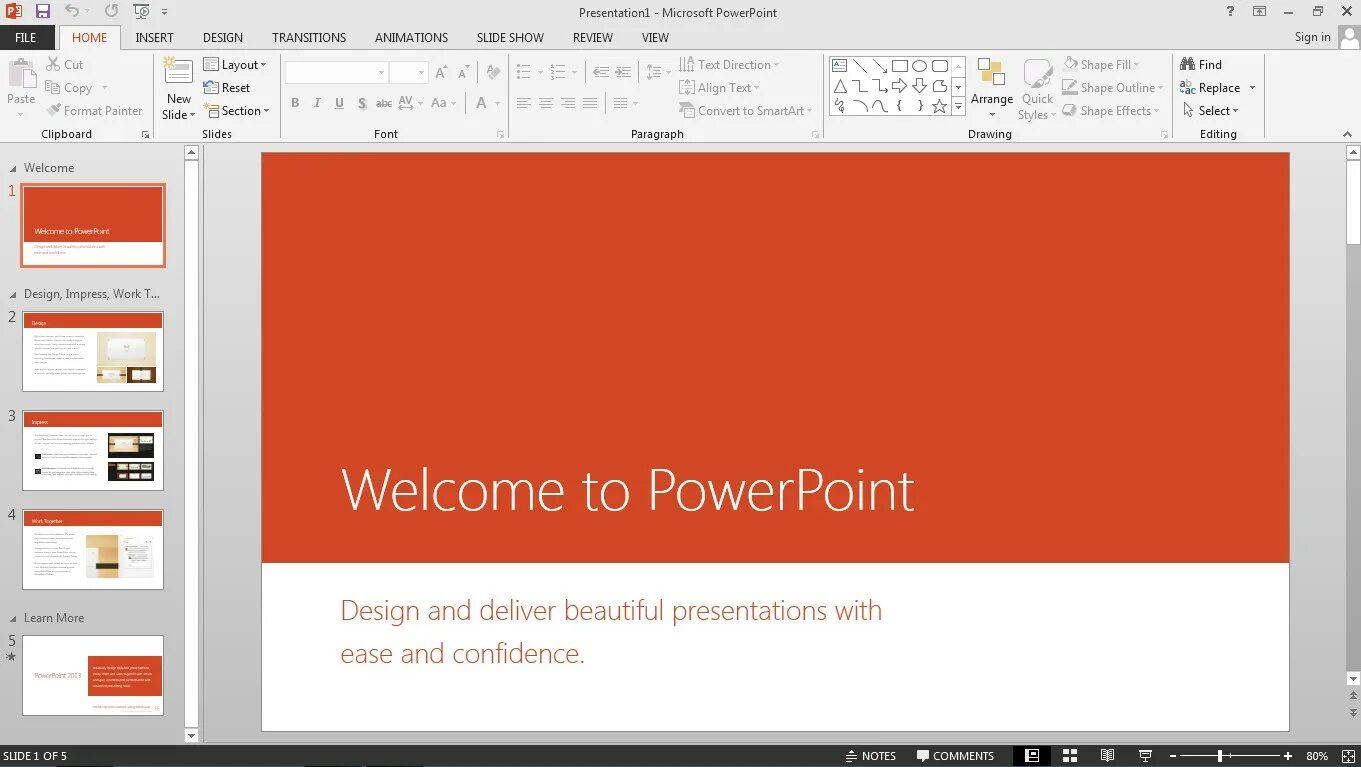This screenshot has height=767, width=1361.
Task: Open the Section dropdown
Action: (237, 111)
